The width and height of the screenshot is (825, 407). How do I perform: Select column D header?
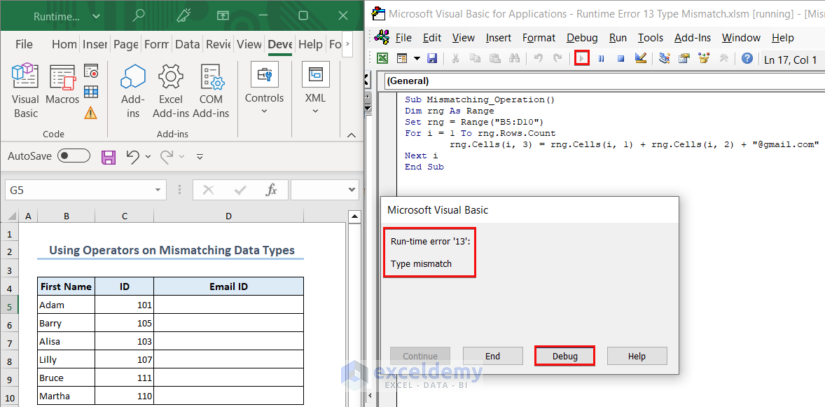pos(228,216)
